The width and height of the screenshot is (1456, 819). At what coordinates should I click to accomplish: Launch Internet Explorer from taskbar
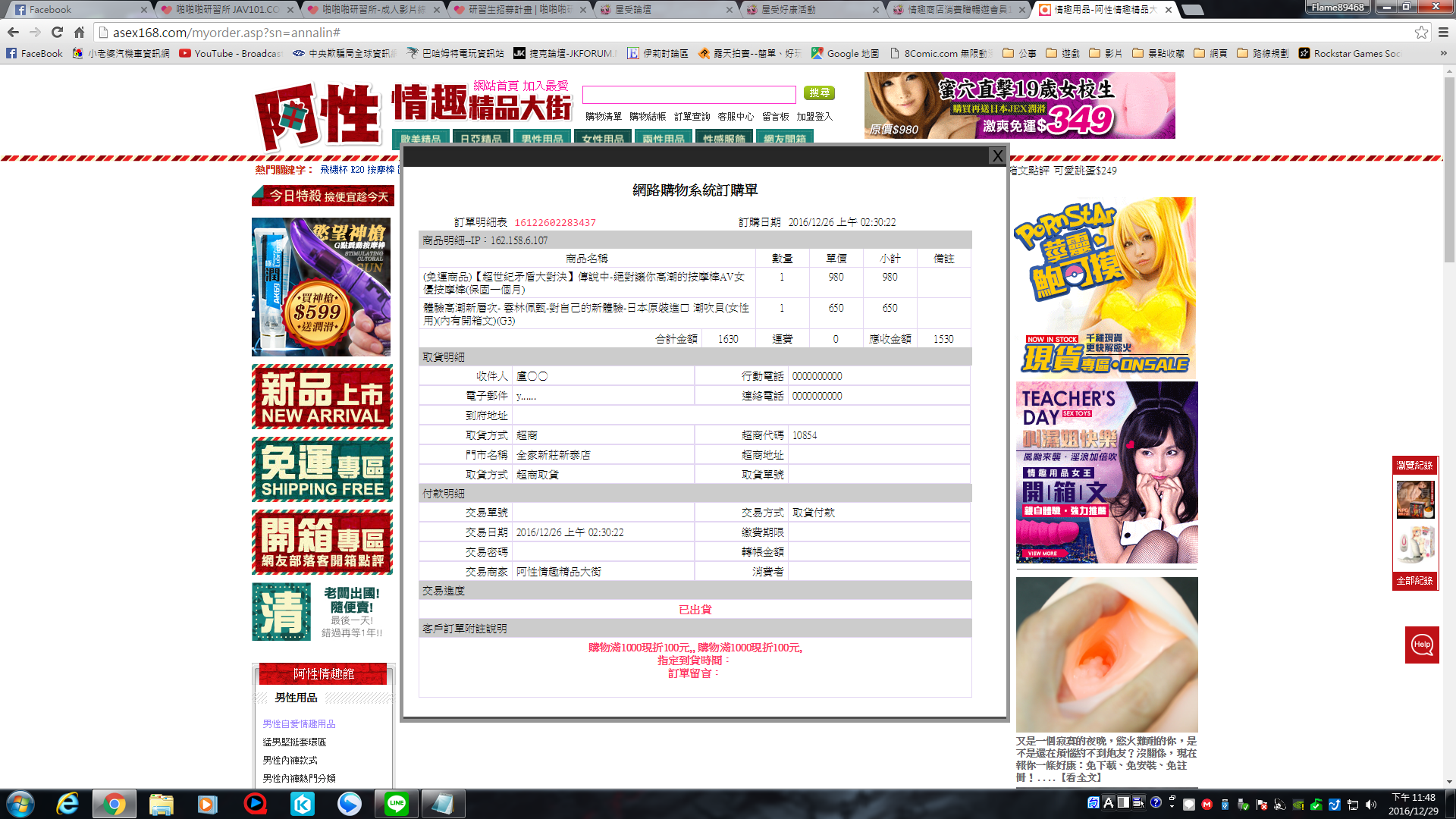(x=68, y=804)
